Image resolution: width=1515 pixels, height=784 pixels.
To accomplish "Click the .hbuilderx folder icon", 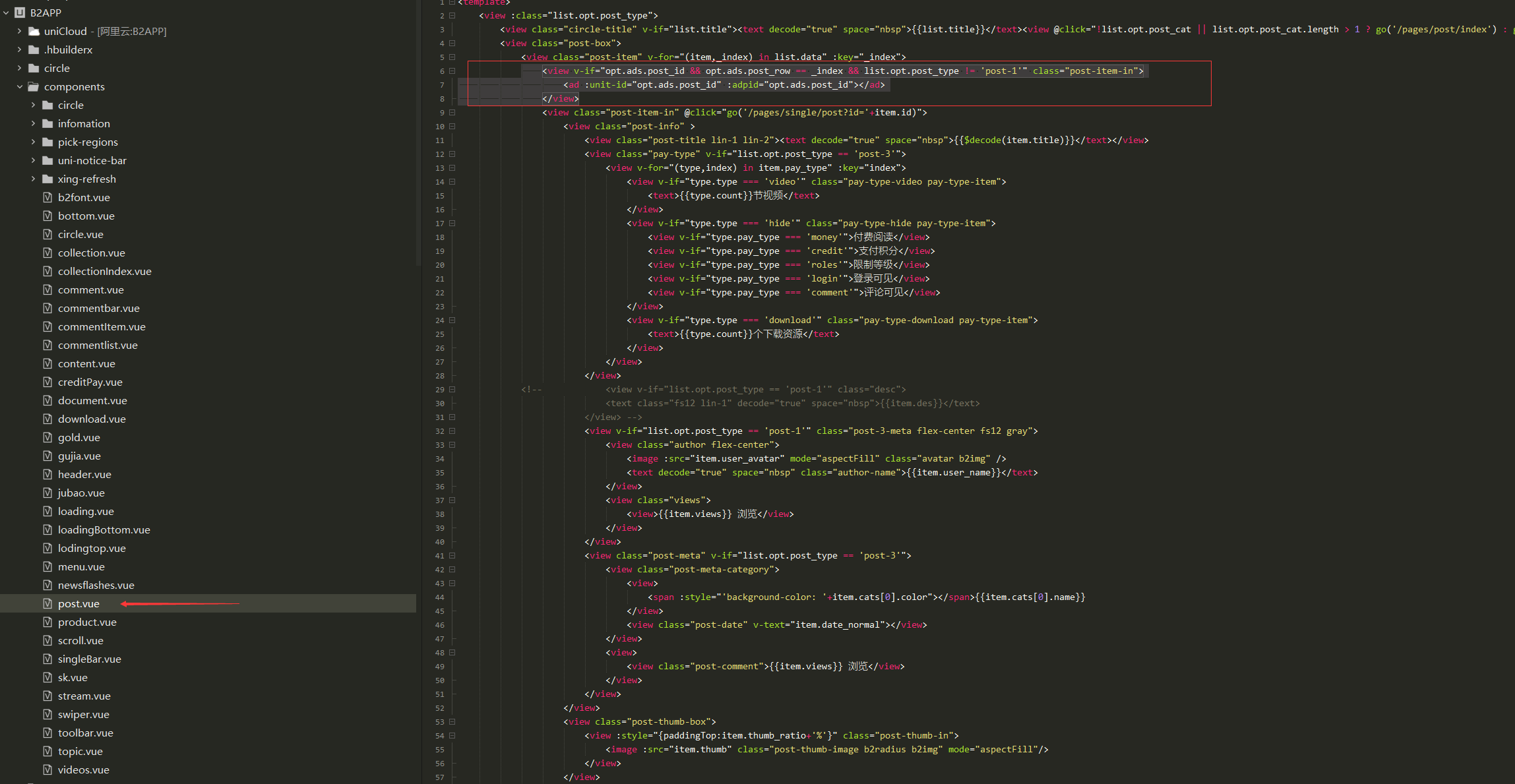I will pyautogui.click(x=34, y=49).
